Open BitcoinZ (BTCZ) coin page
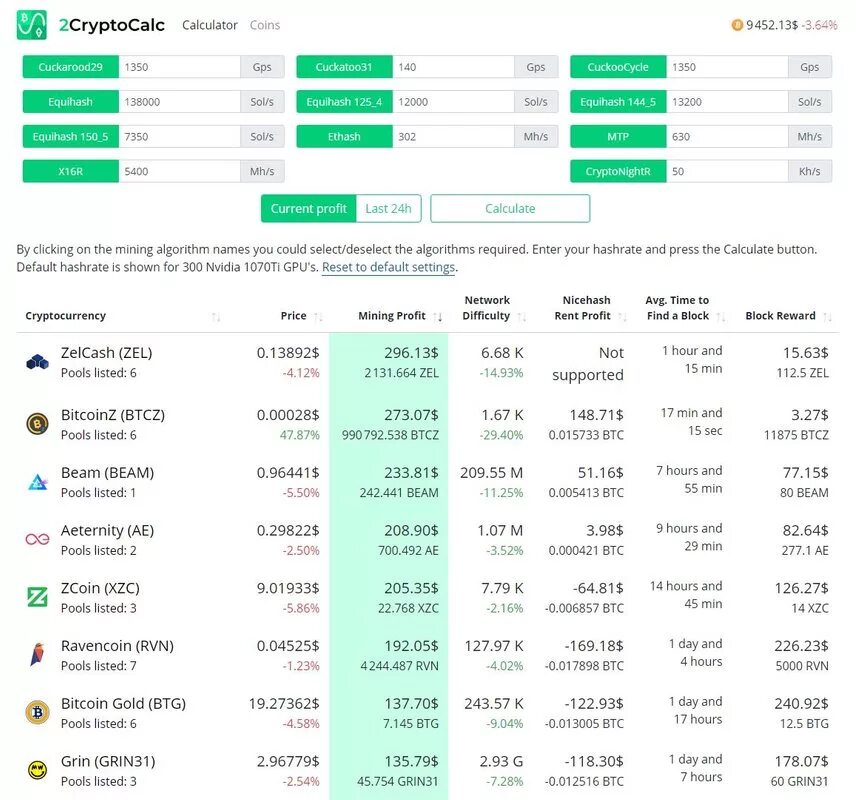Viewport: 856px width, 800px height. point(112,415)
